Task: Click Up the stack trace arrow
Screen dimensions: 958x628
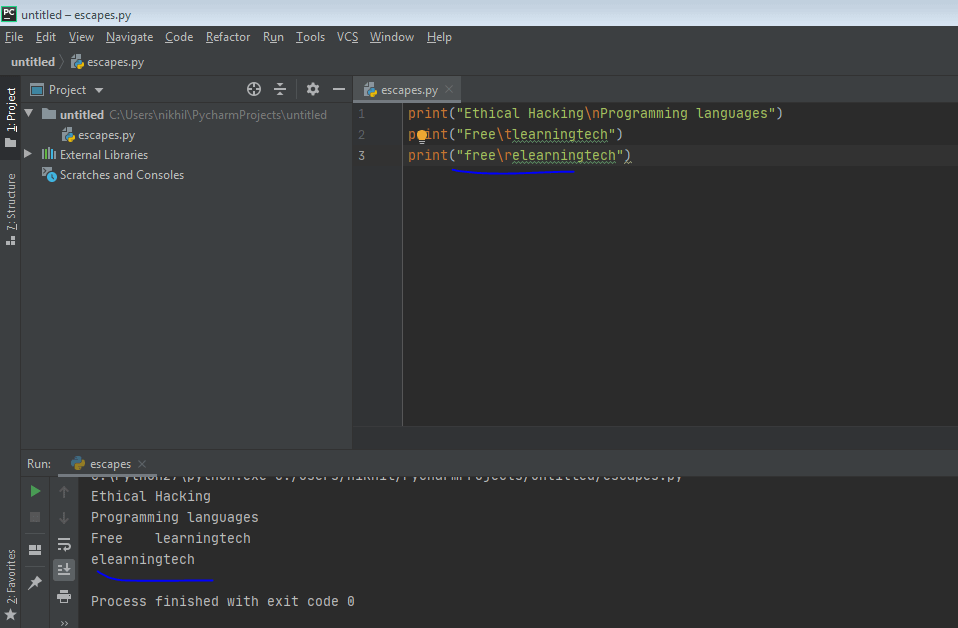Action: tap(64, 492)
